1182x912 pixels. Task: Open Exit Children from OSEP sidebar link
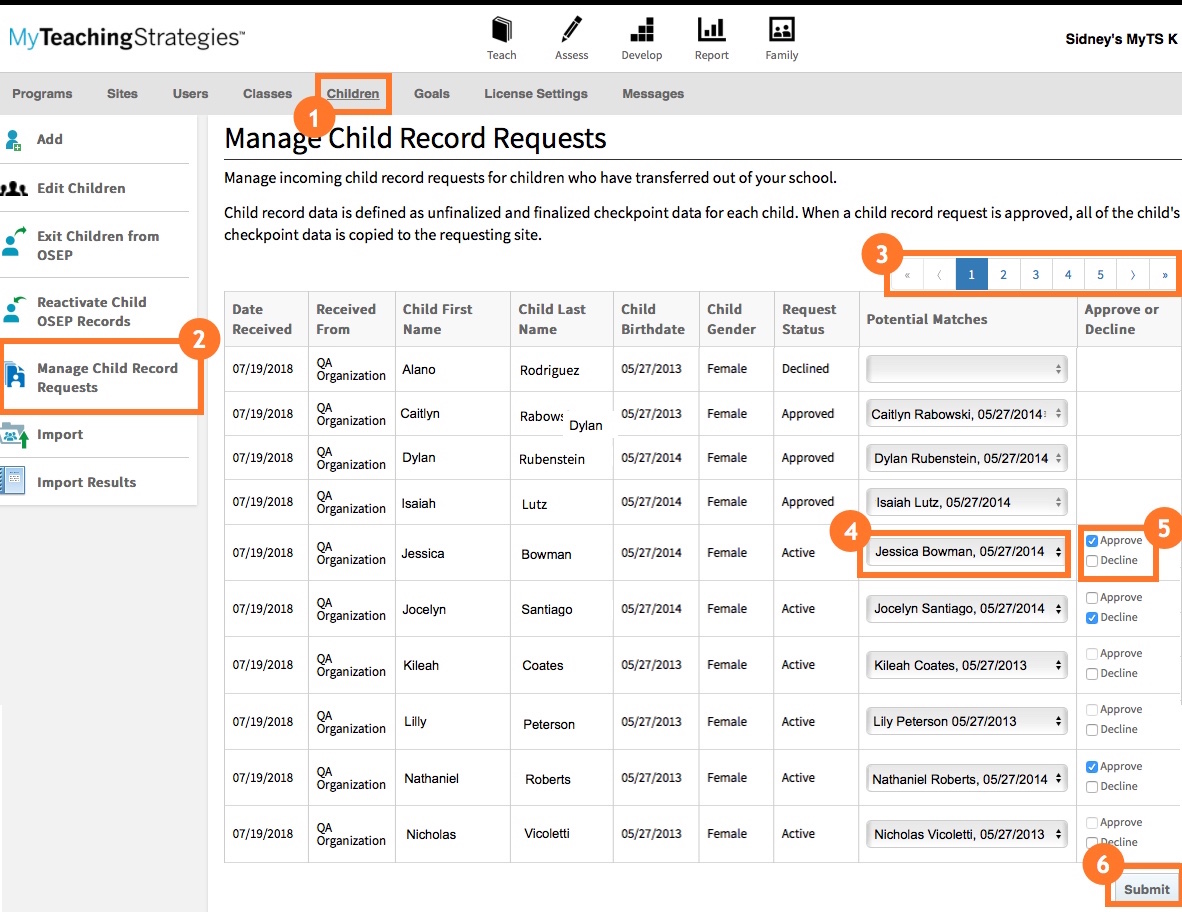pyautogui.click(x=98, y=245)
